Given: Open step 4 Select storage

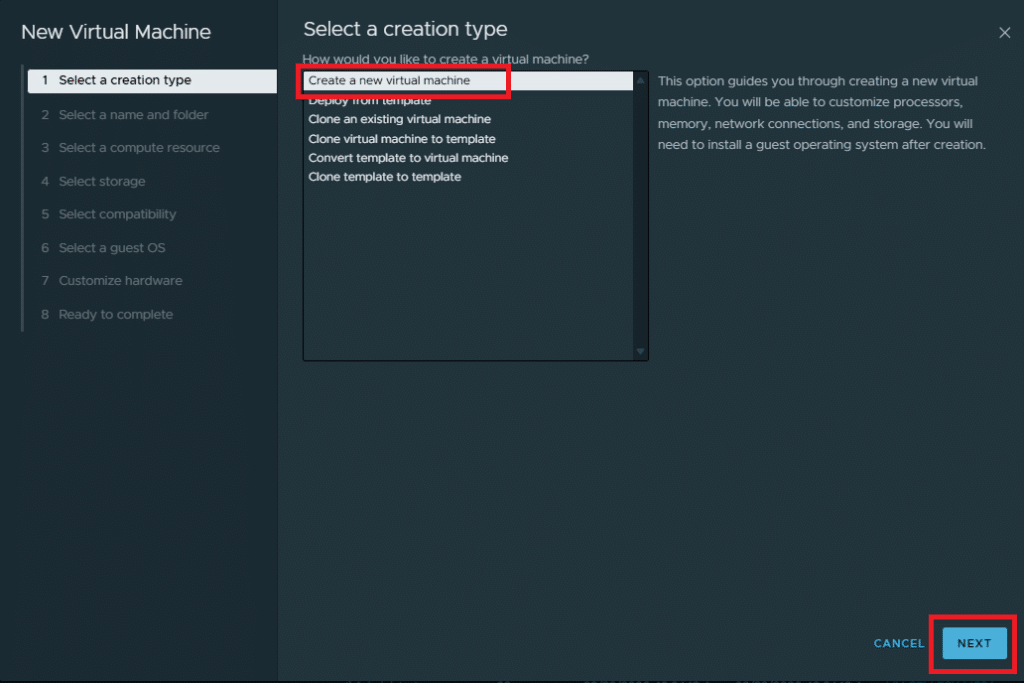Looking at the screenshot, I should click(x=102, y=181).
